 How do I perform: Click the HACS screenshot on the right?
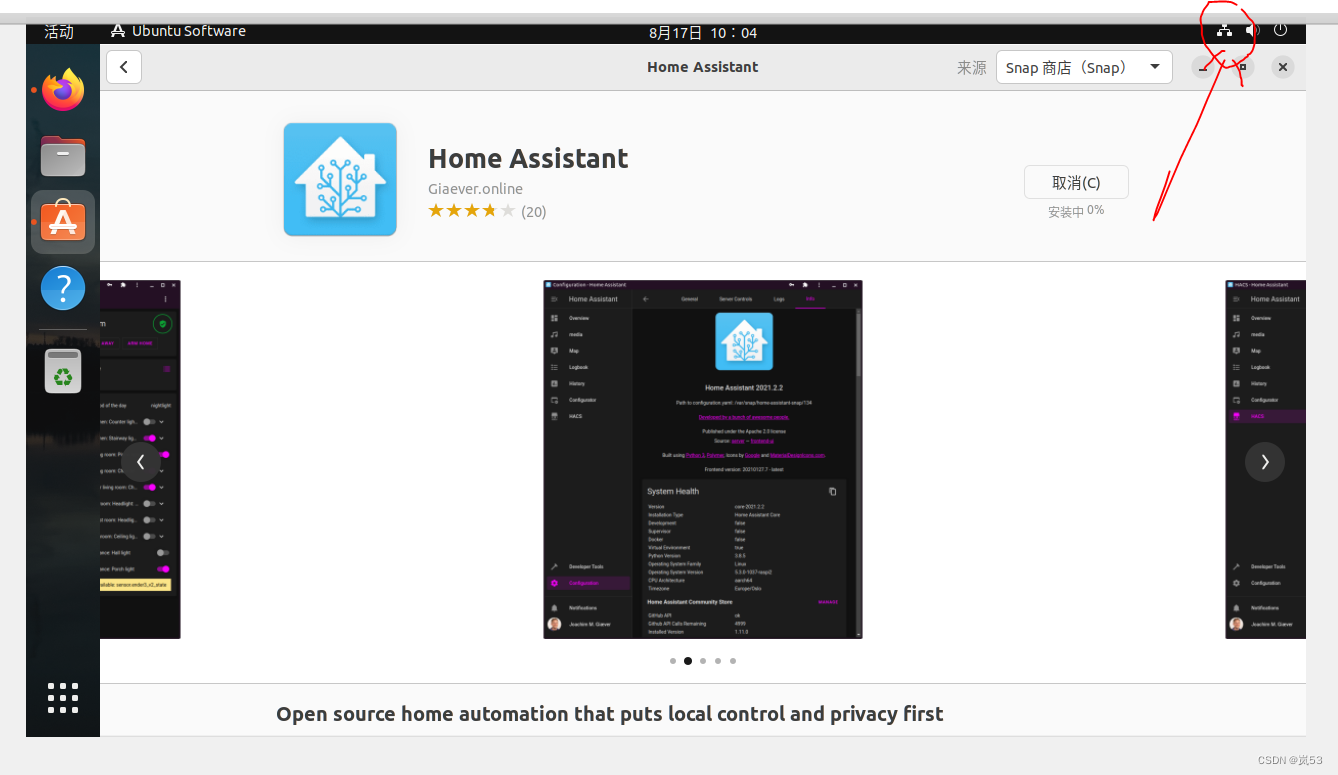(x=1265, y=459)
